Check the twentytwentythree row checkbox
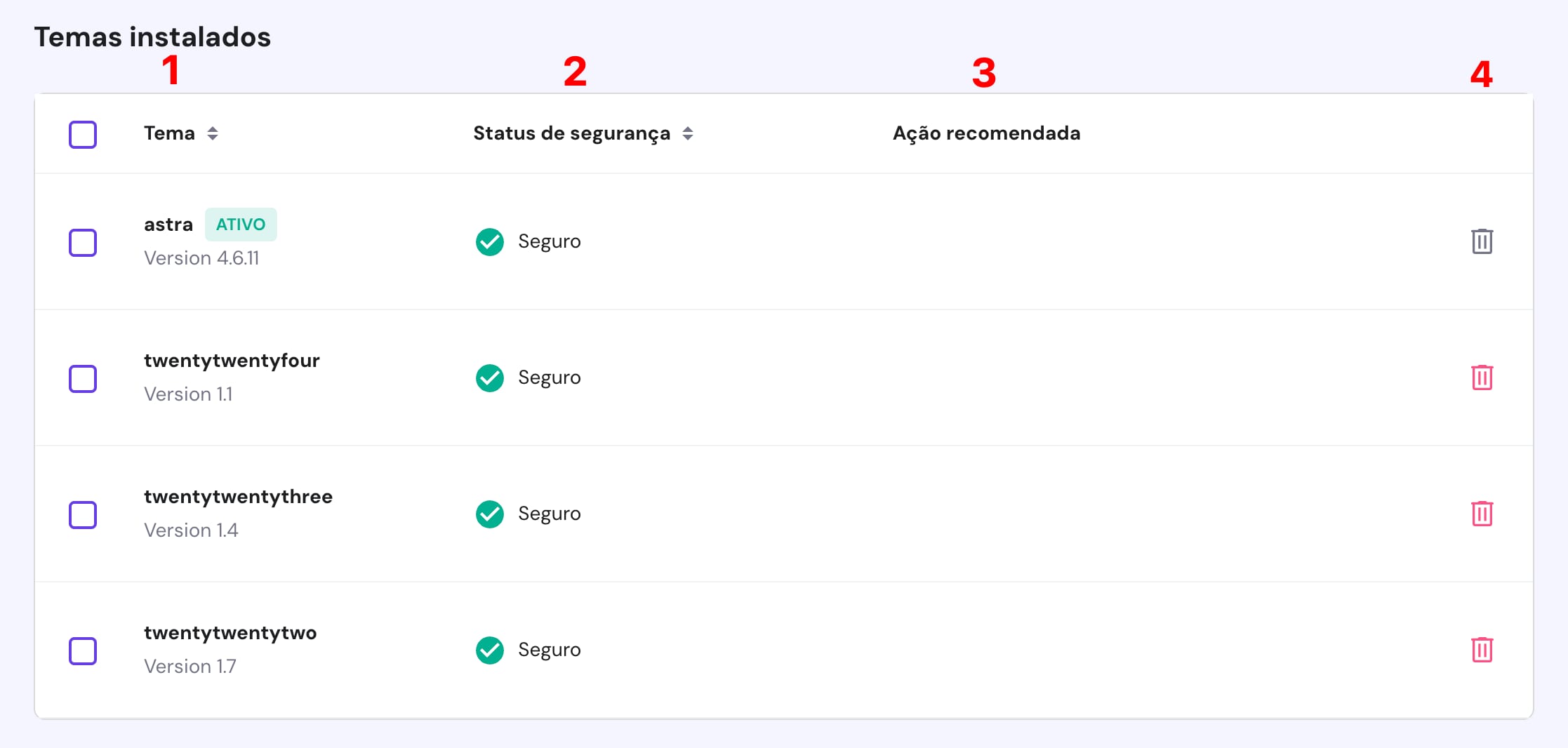 [x=82, y=515]
